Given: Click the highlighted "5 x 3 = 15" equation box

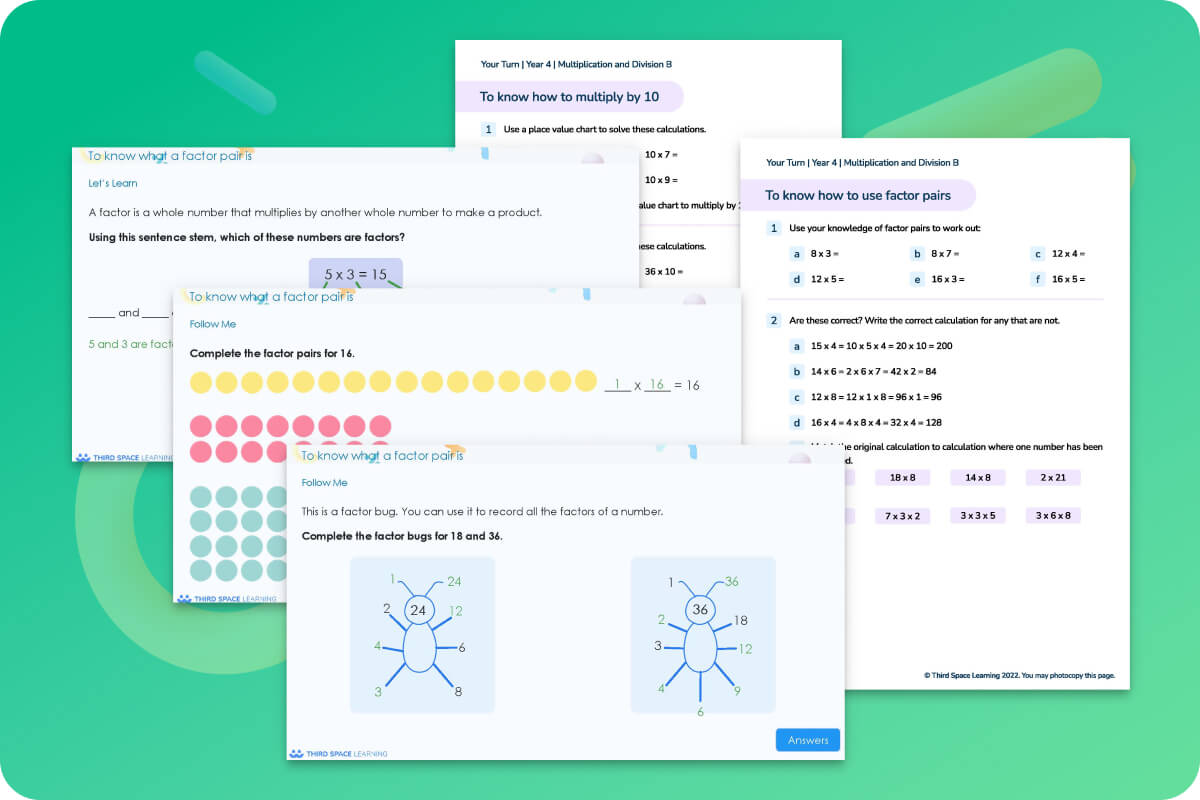Looking at the screenshot, I should [356, 275].
